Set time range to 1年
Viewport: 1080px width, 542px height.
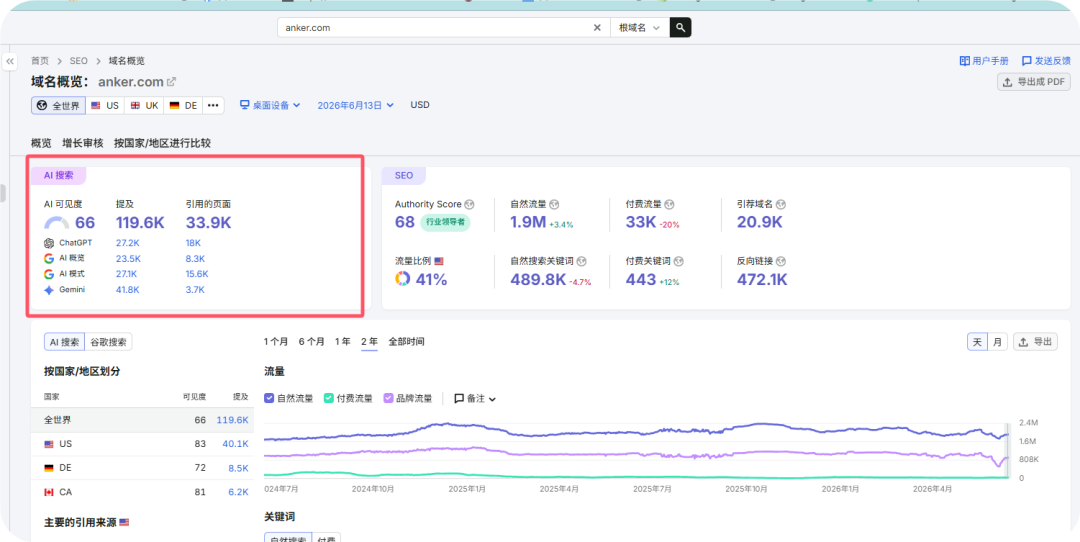pos(342,342)
